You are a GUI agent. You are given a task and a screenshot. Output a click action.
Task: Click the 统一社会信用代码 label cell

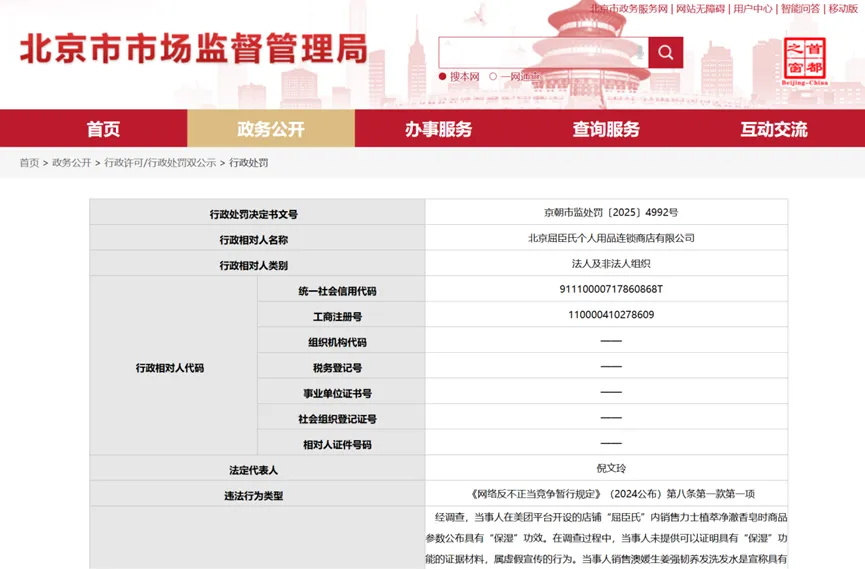click(x=341, y=289)
